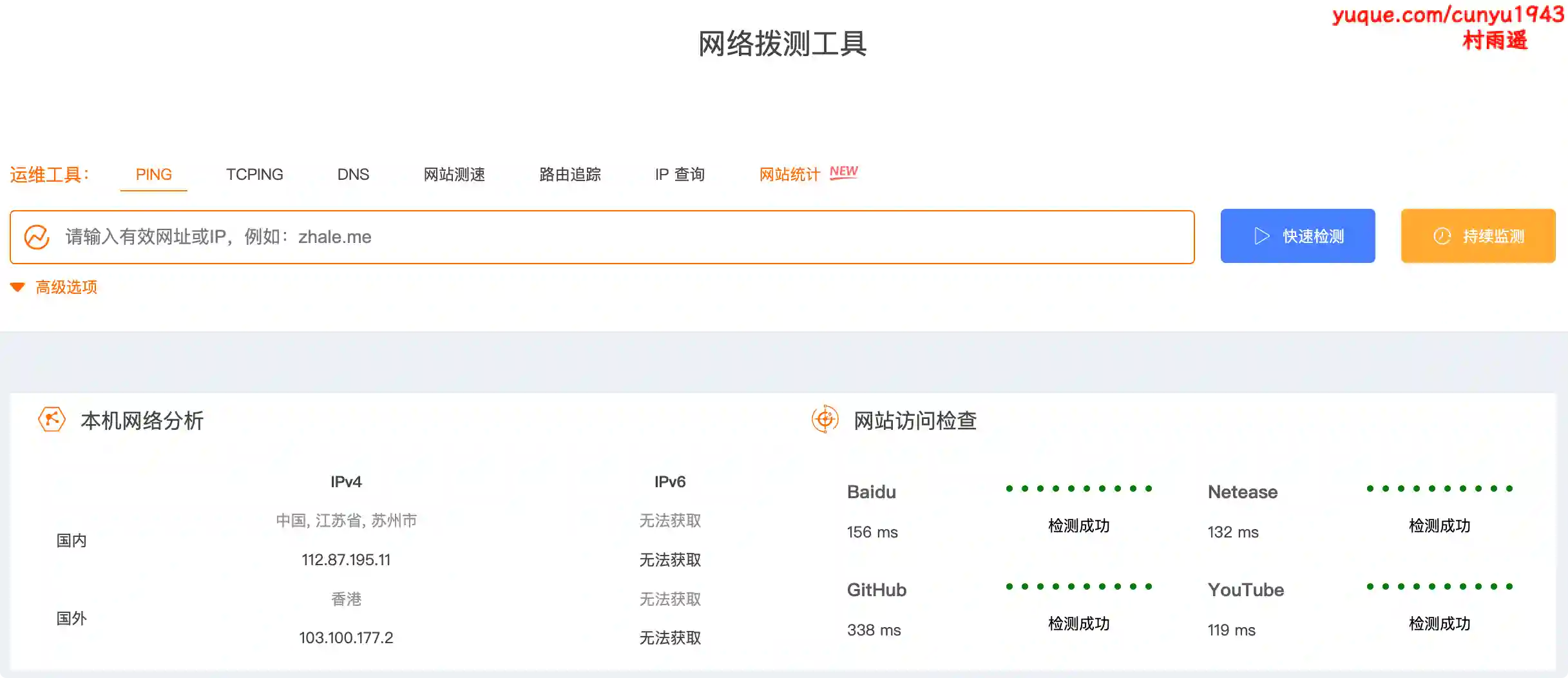Click the play icon in 快速检测 button
Screen dimensions: 1568x678
pos(1262,236)
